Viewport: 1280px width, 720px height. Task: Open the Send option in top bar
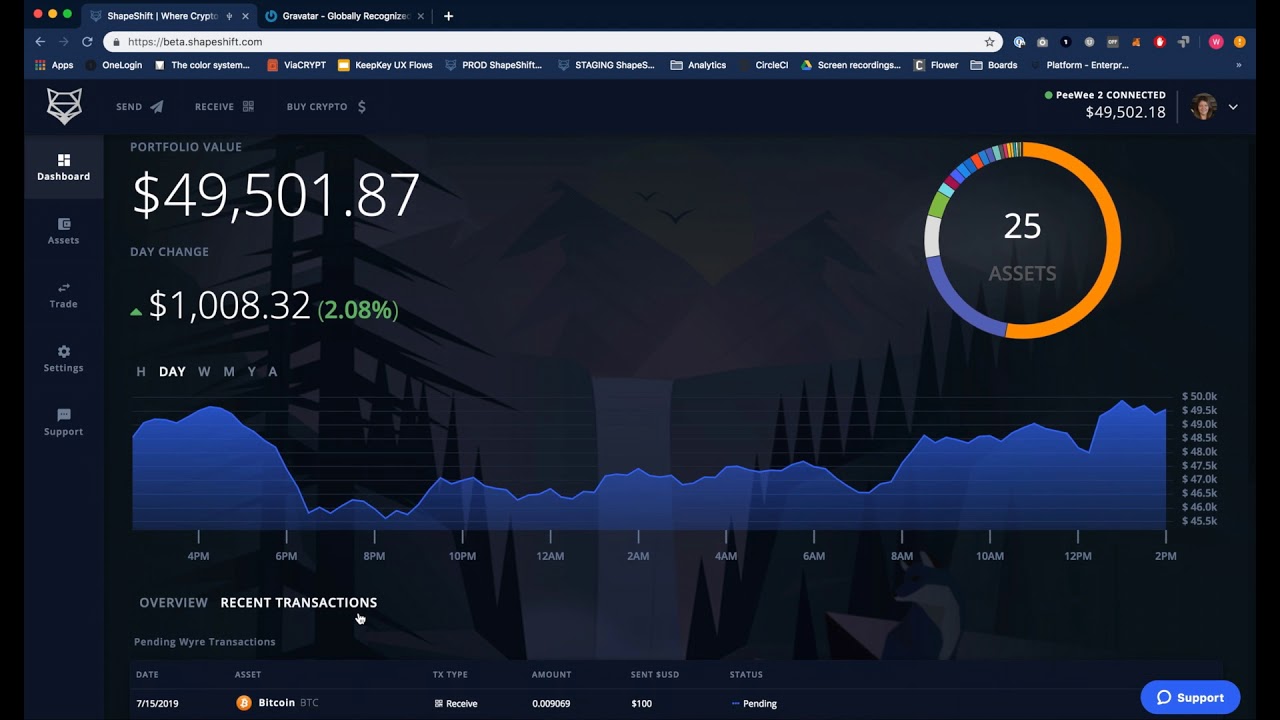coord(139,106)
